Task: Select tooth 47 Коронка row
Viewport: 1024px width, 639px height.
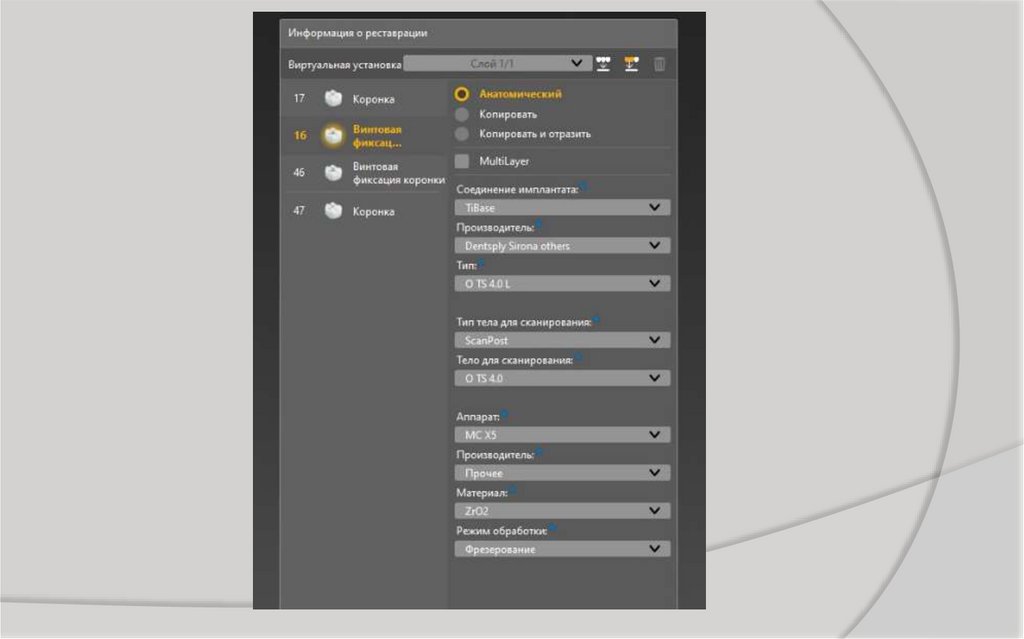Action: (x=364, y=211)
